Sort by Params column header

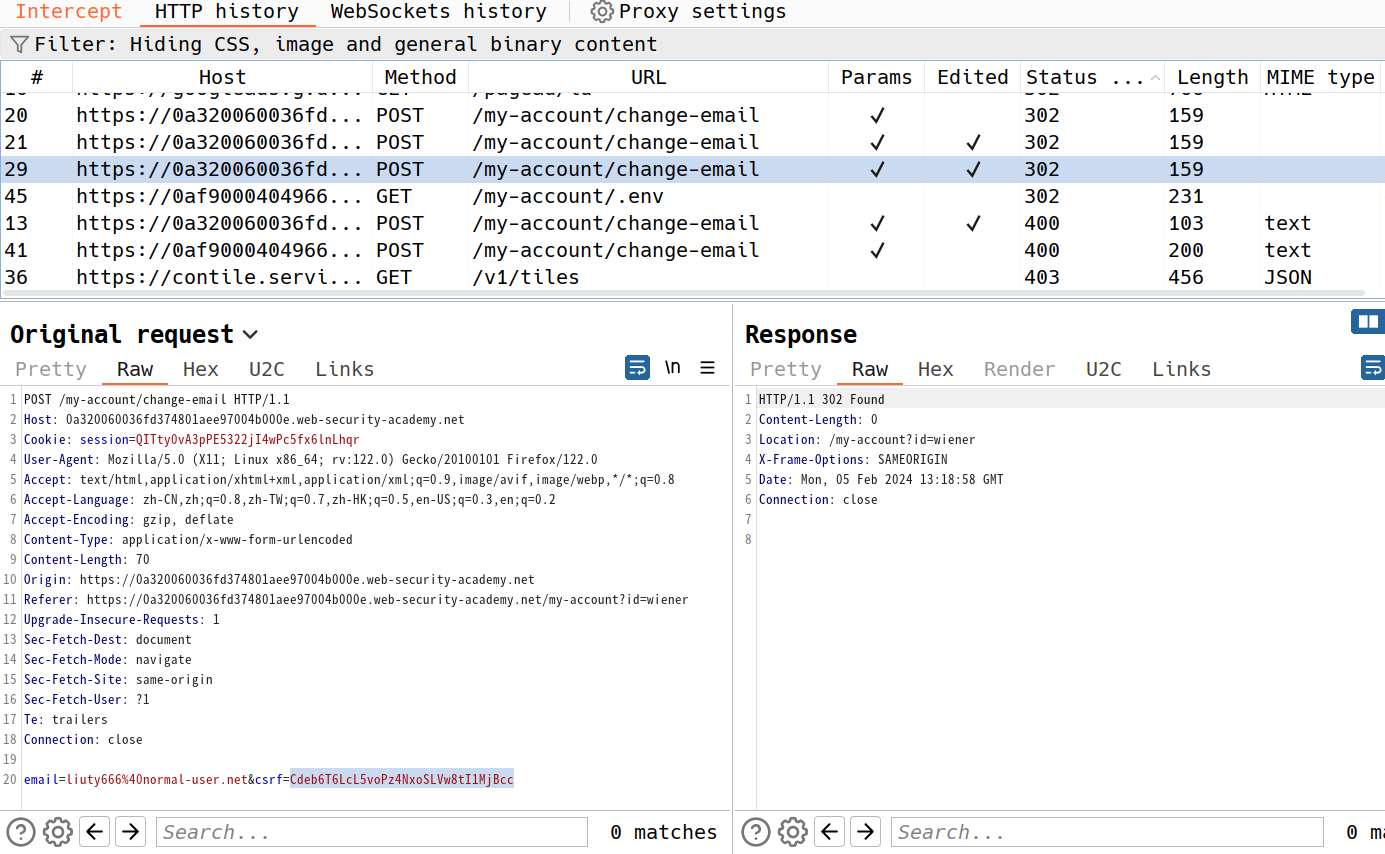[x=877, y=77]
